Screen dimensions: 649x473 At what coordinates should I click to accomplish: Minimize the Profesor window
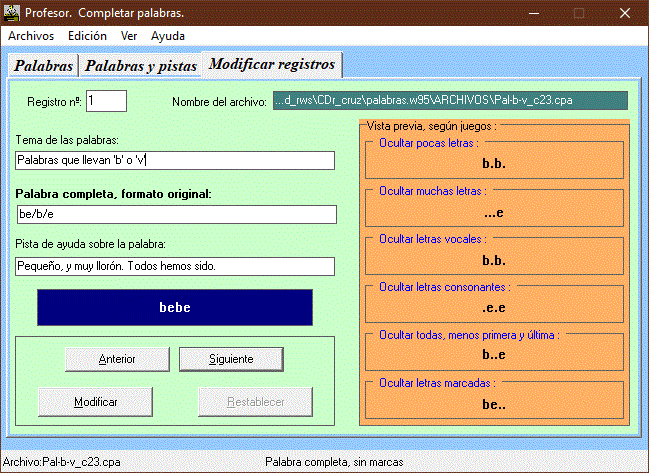(534, 13)
